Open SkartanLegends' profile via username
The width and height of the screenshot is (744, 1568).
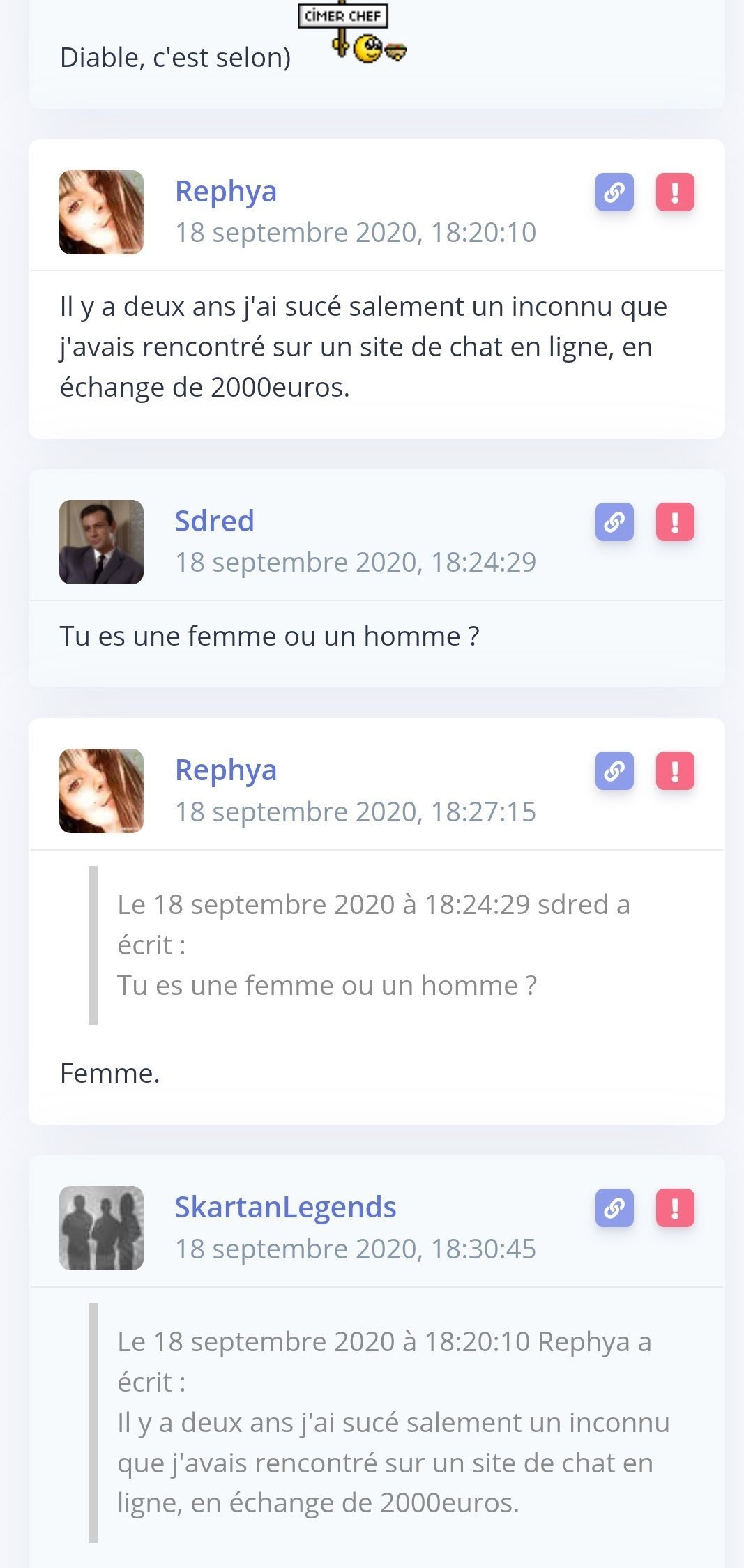point(285,1207)
